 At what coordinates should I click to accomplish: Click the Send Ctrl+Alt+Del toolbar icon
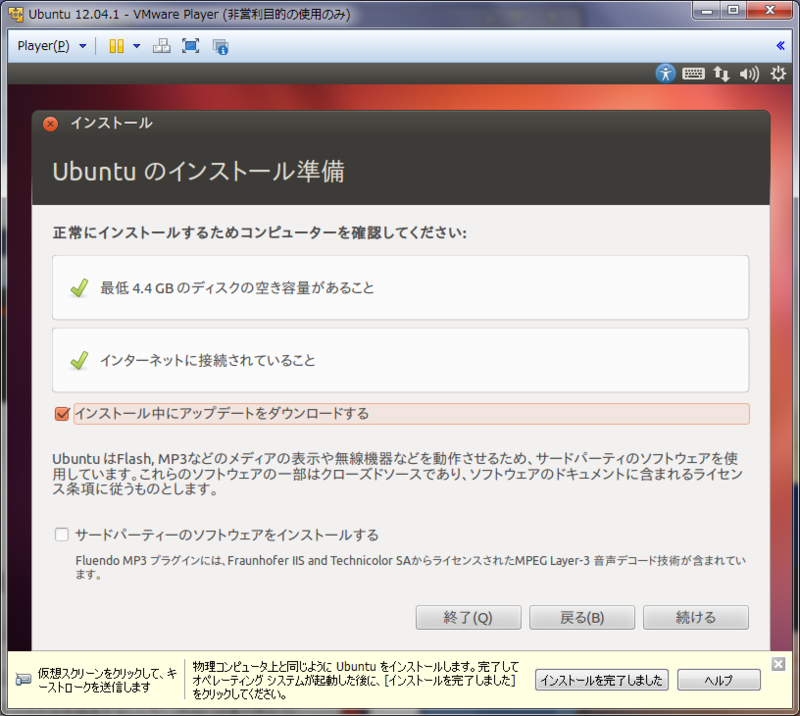point(161,45)
